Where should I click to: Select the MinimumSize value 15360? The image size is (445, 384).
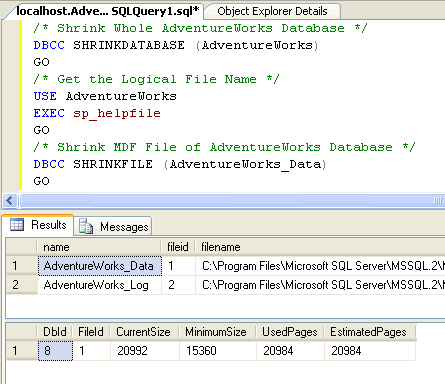[x=218, y=351]
